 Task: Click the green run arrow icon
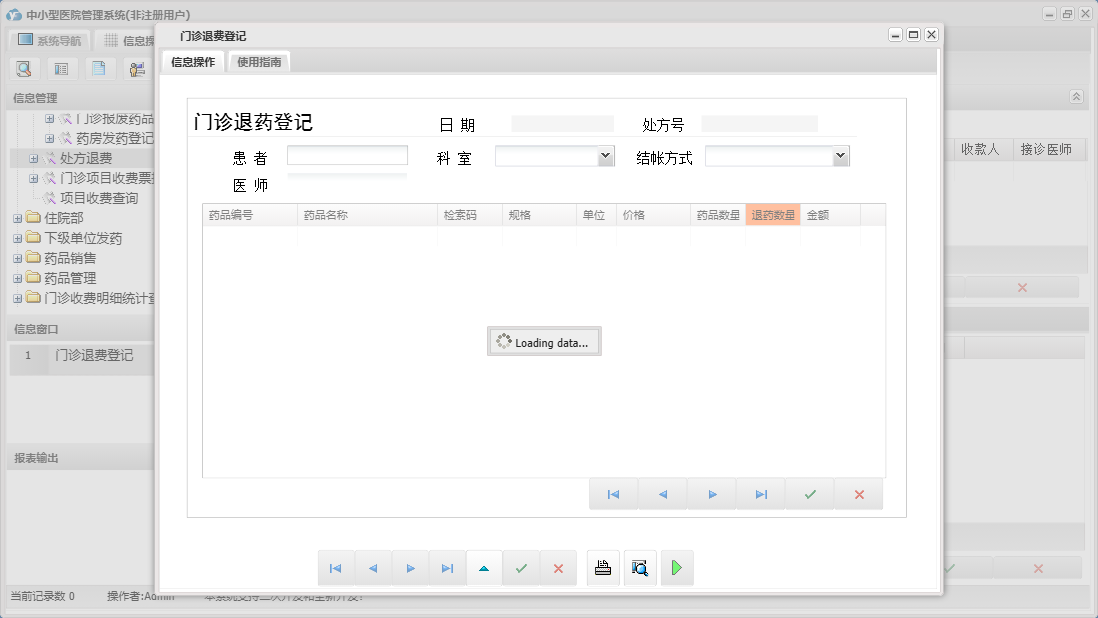coord(676,567)
